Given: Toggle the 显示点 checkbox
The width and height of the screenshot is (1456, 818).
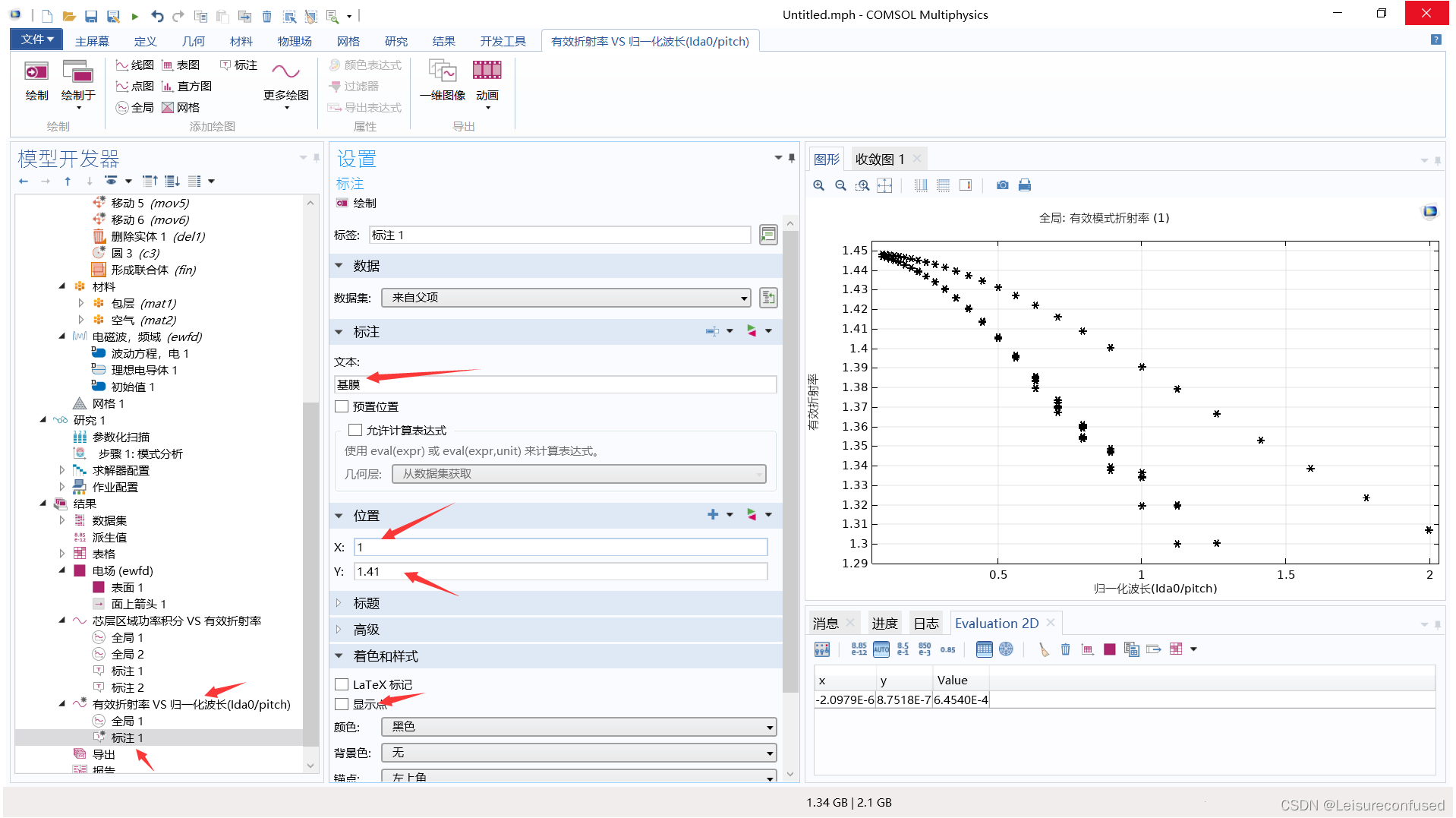Looking at the screenshot, I should 342,705.
